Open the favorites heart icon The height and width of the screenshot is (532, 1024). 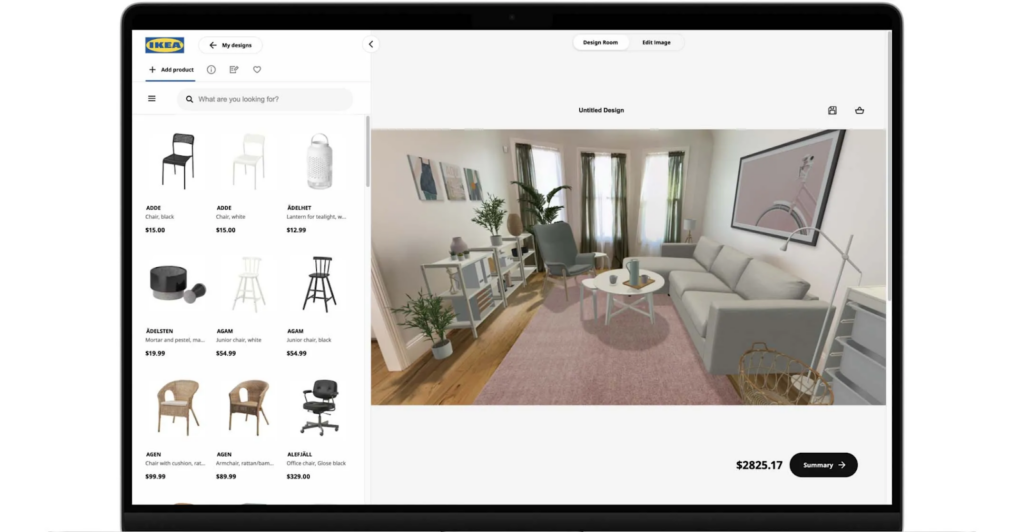coord(257,70)
